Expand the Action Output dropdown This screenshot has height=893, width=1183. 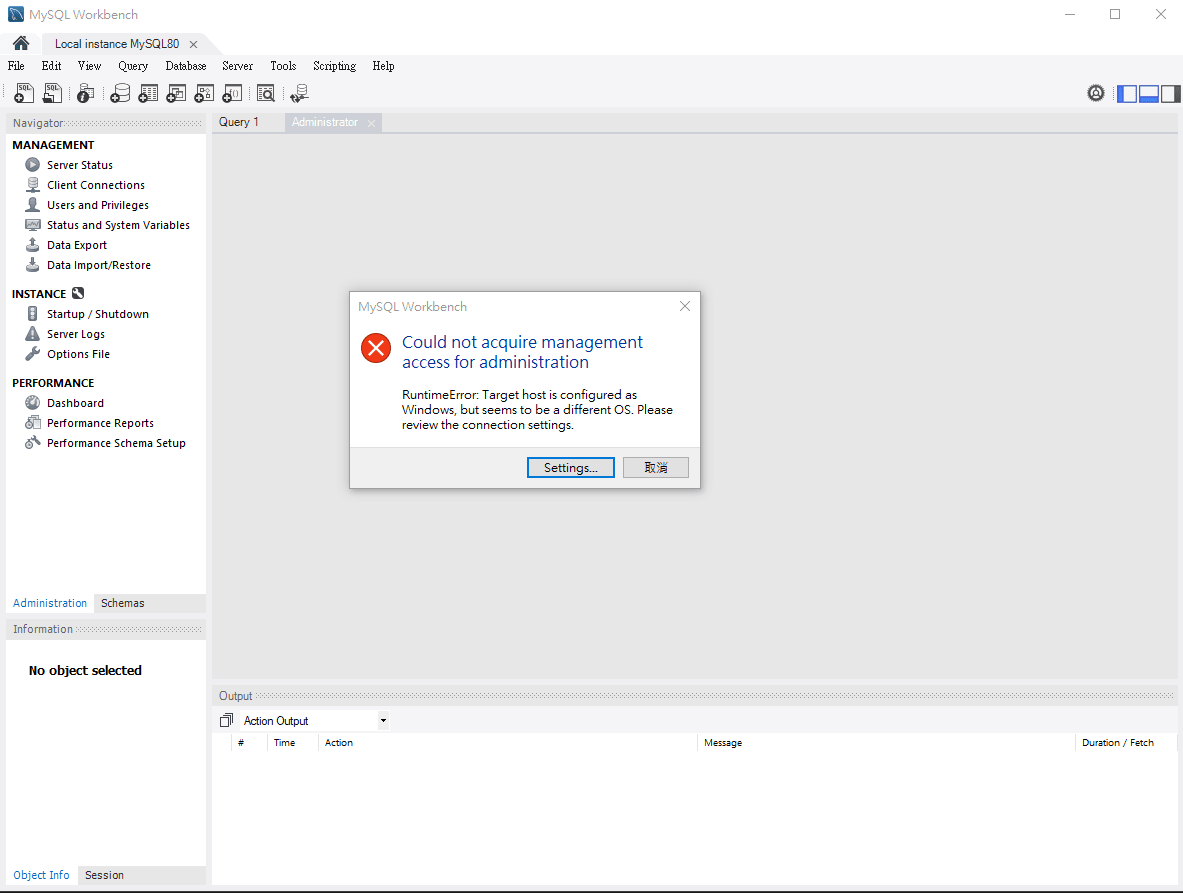tap(383, 721)
